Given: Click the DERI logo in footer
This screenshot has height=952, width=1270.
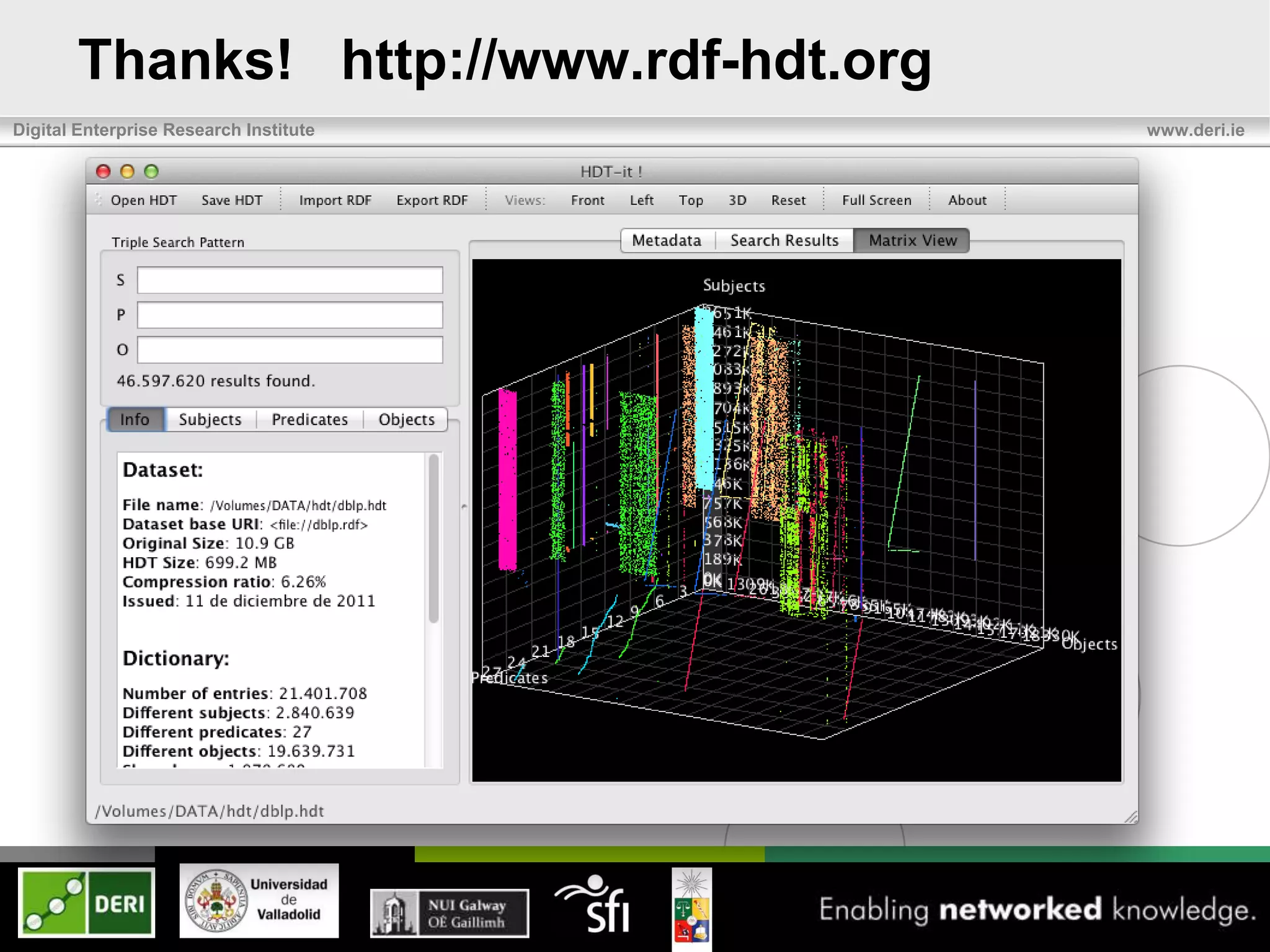Looking at the screenshot, I should pyautogui.click(x=86, y=902).
